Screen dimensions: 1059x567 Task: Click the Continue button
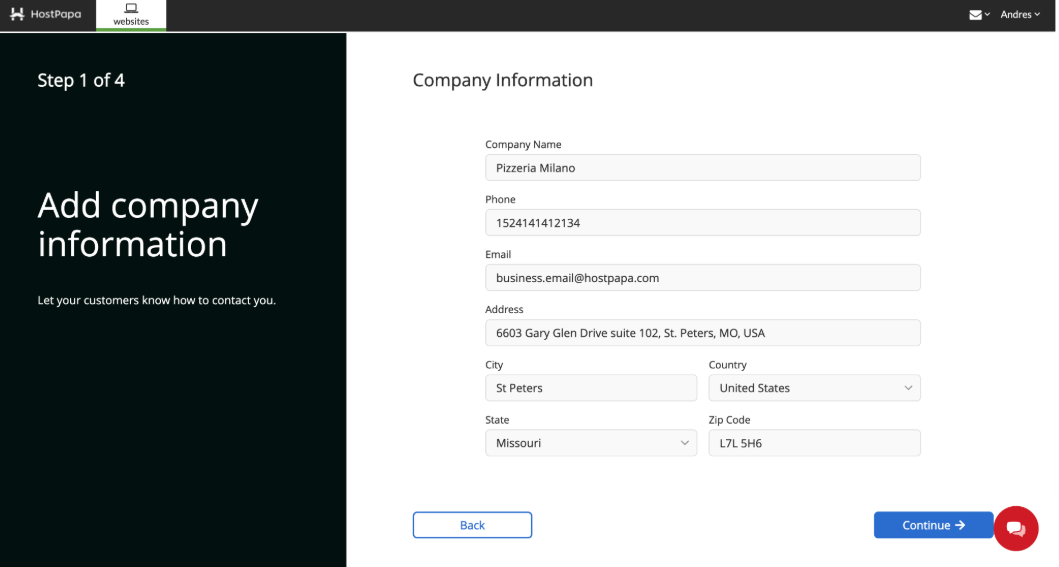933,525
